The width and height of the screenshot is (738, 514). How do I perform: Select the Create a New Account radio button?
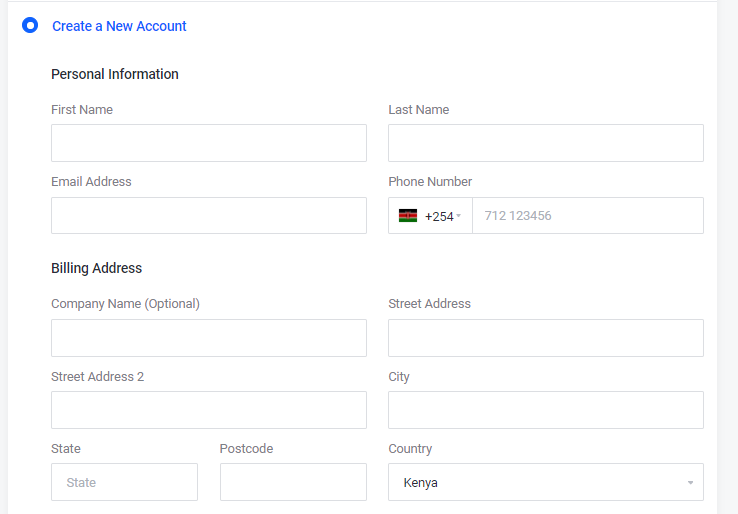tap(30, 26)
